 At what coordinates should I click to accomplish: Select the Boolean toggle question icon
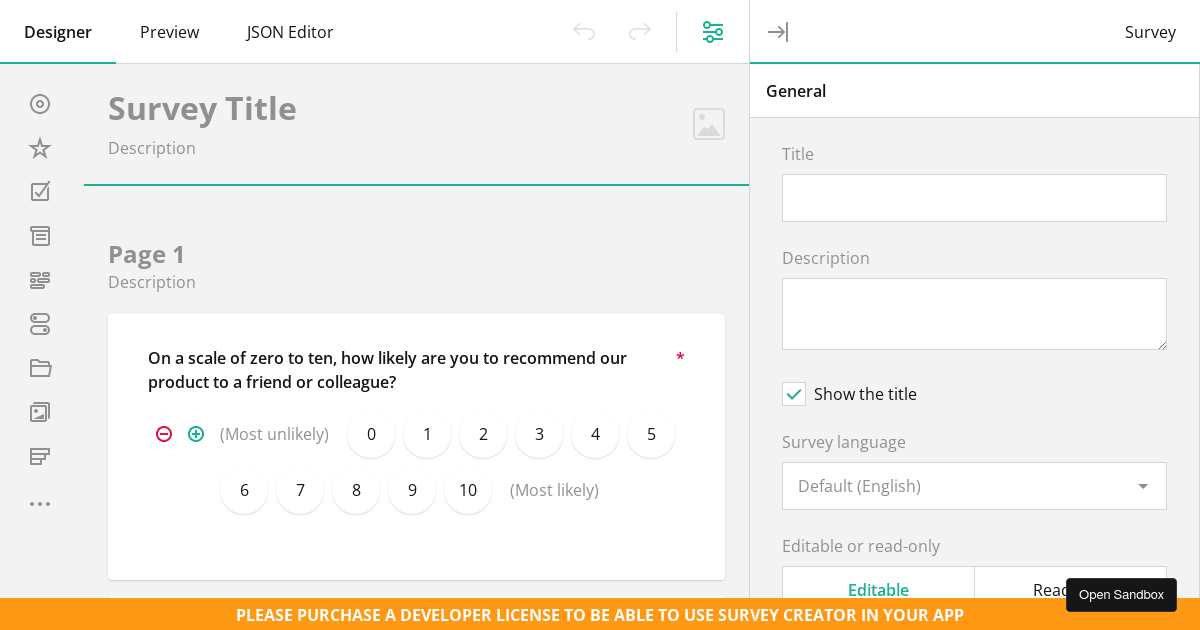40,324
